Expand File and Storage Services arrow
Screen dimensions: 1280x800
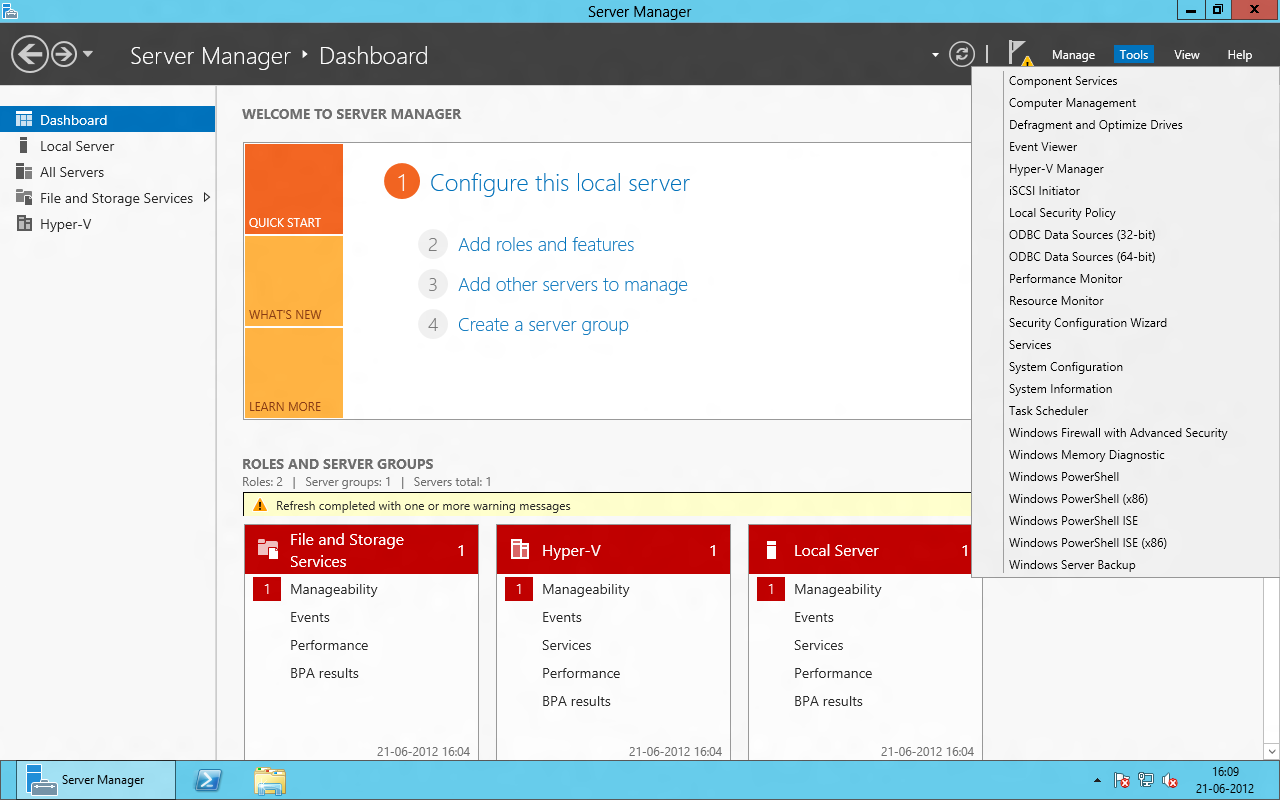pyautogui.click(x=206, y=197)
